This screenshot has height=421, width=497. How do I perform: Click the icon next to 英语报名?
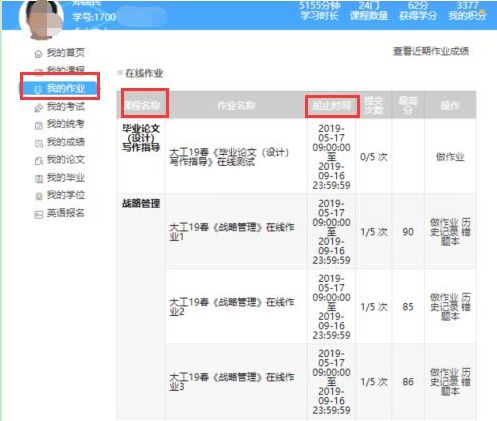[x=39, y=214]
